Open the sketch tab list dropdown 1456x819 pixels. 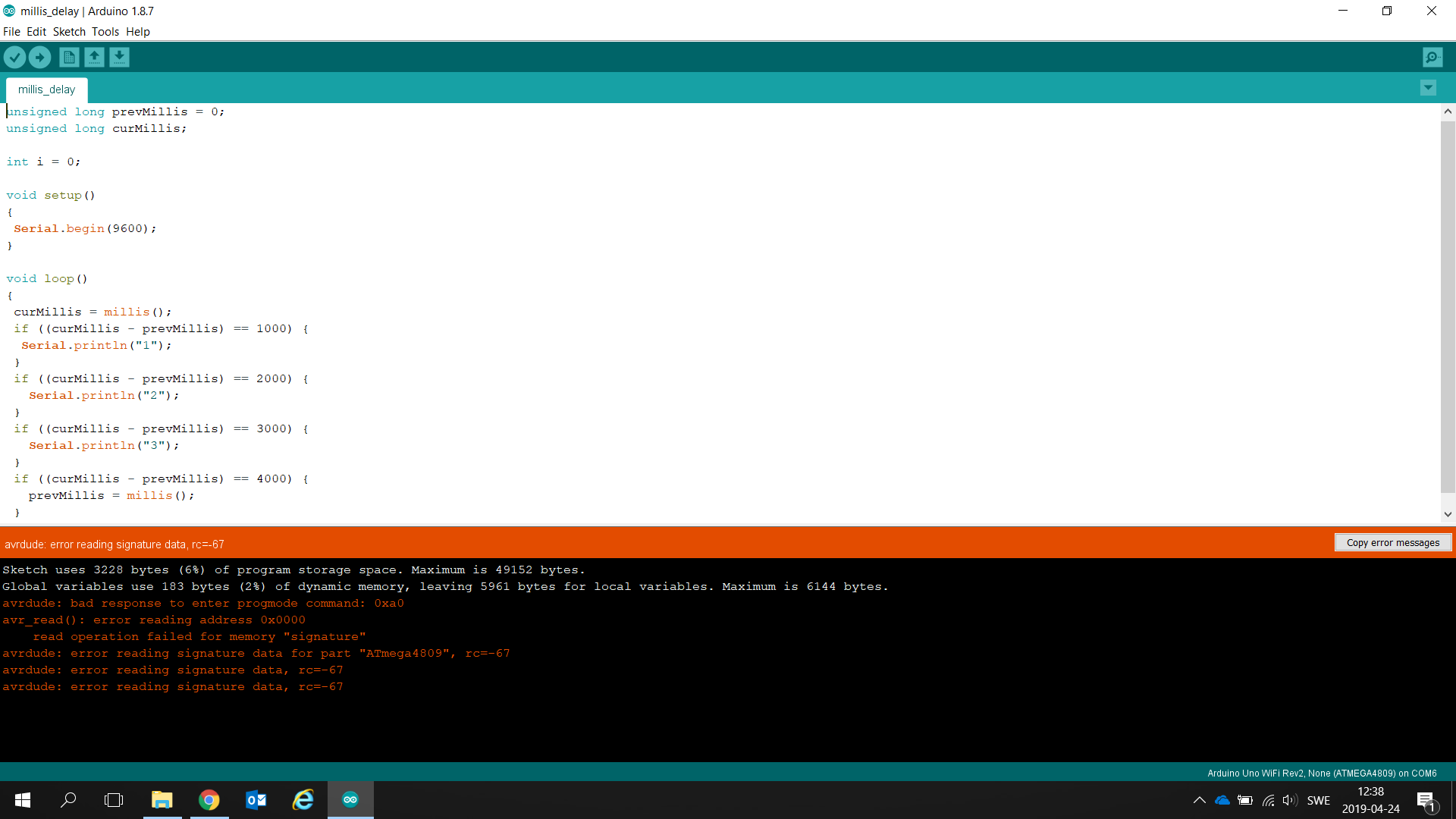point(1428,88)
